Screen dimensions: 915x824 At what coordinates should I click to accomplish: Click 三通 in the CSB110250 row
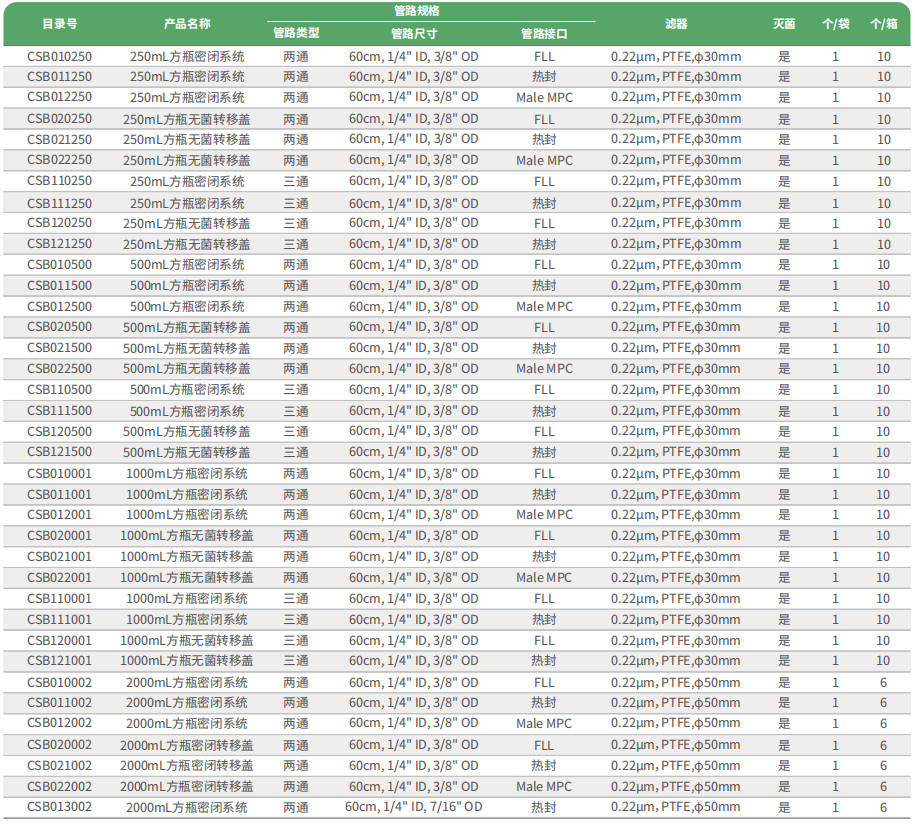pyautogui.click(x=296, y=181)
